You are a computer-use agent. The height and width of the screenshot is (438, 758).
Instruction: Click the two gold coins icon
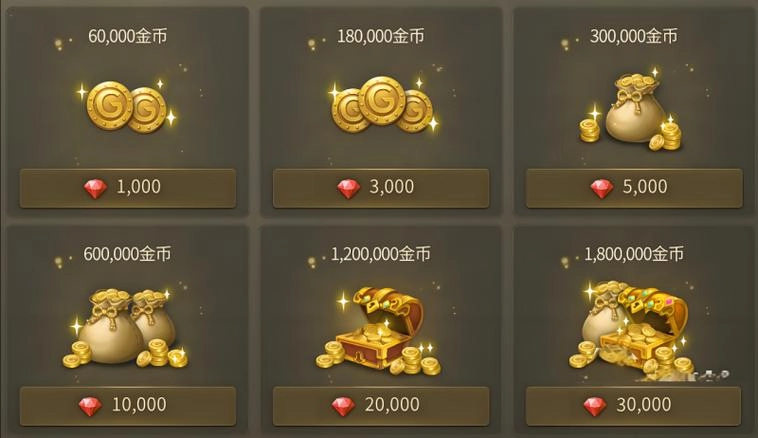pos(127,107)
